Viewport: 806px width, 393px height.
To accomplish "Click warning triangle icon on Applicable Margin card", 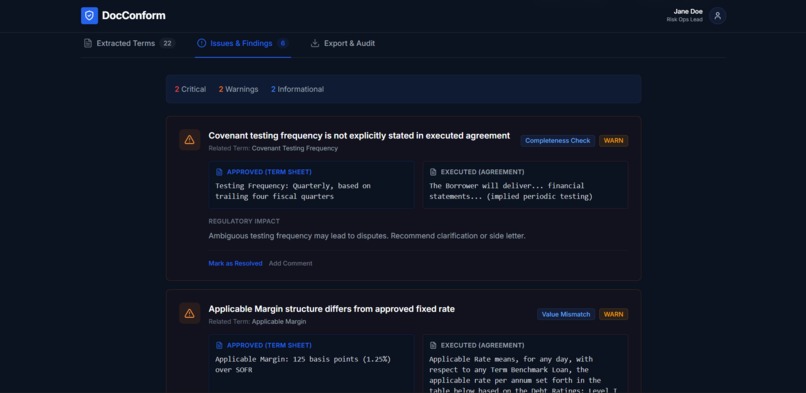I will coord(190,313).
